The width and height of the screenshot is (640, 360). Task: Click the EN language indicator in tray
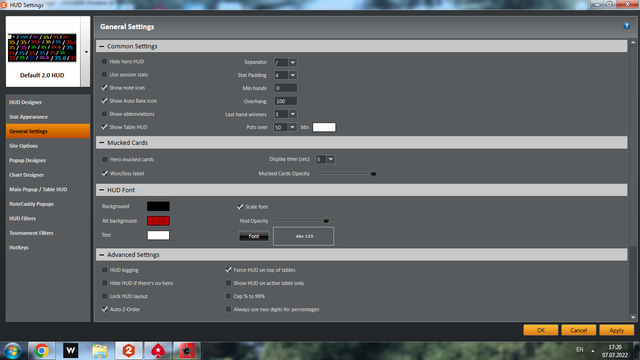click(580, 350)
